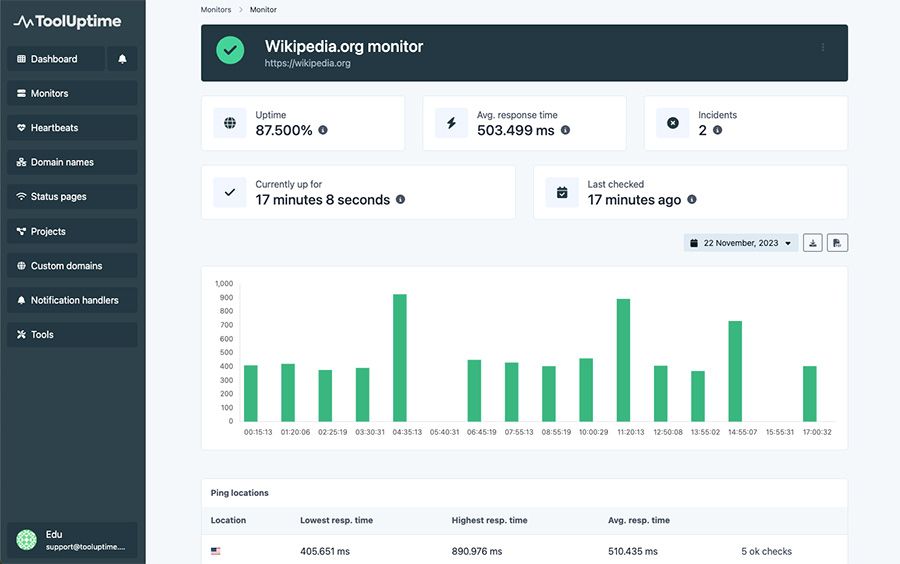The image size is (900, 564).
Task: Click the Last checked info icon
Action: 692,199
